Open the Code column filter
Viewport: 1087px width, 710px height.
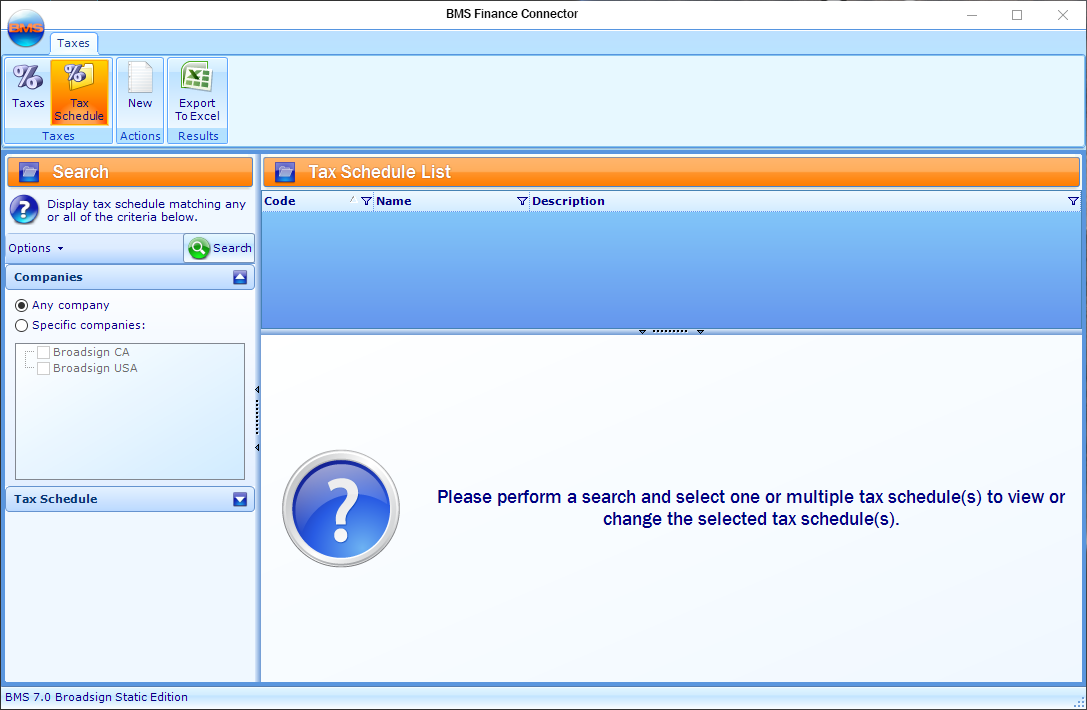(366, 201)
